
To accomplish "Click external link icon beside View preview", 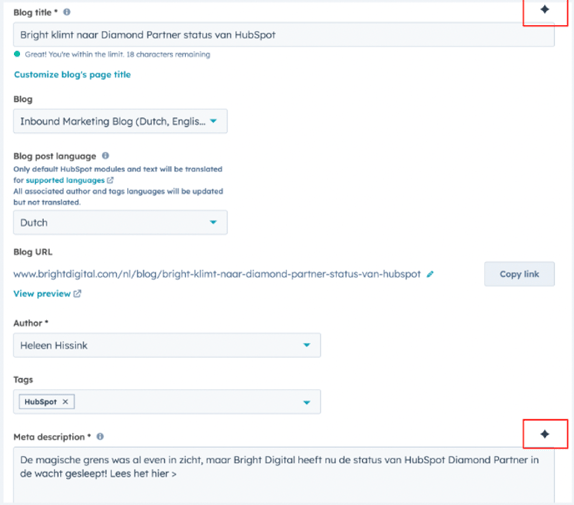I will click(x=77, y=293).
